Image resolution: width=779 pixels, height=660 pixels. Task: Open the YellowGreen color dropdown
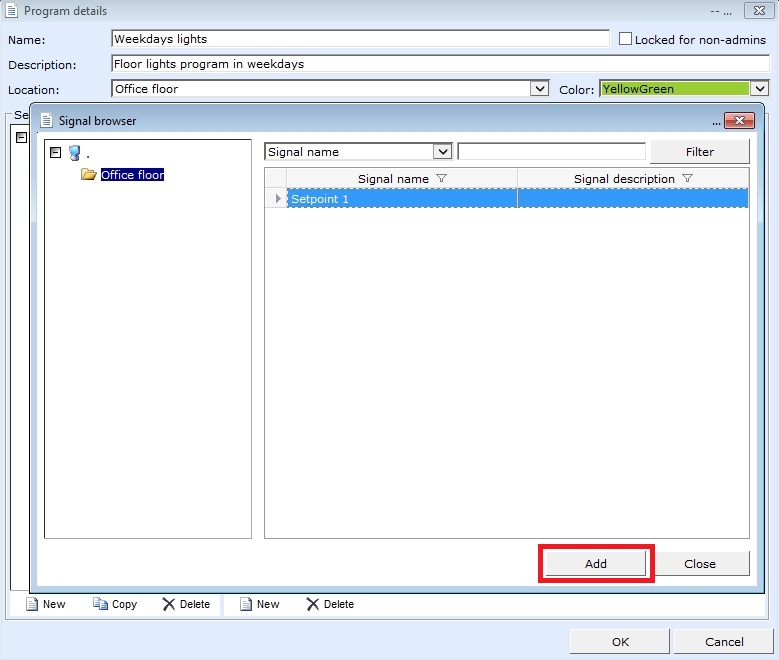[760, 89]
